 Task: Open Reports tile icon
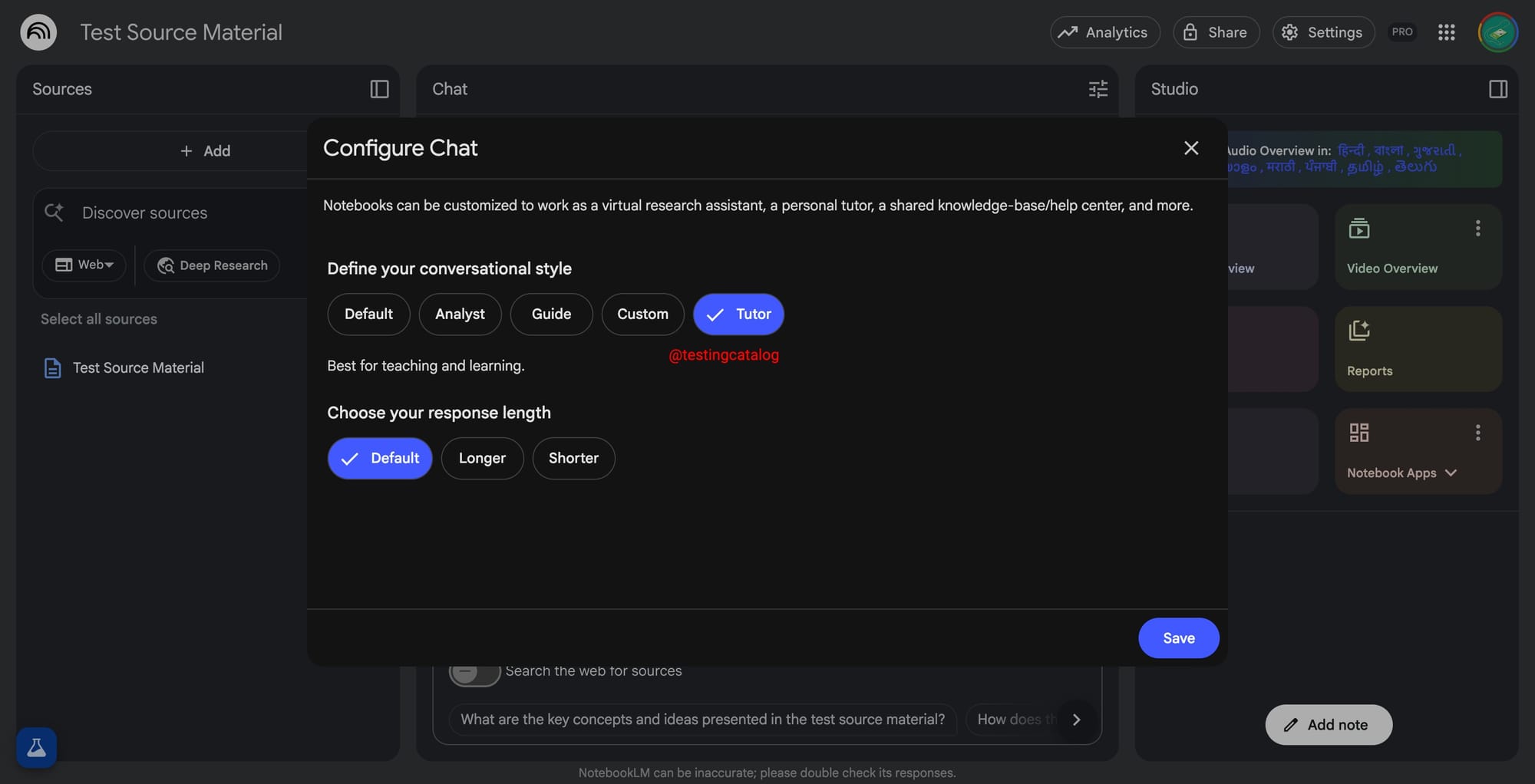click(x=1358, y=331)
